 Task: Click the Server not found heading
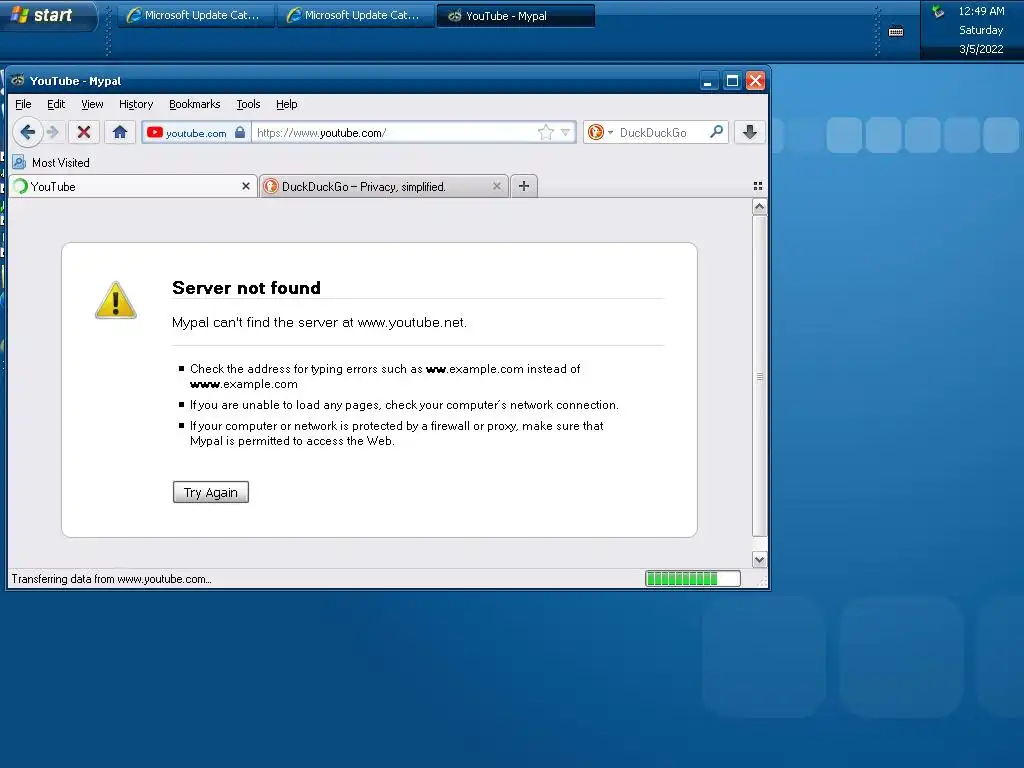(246, 288)
